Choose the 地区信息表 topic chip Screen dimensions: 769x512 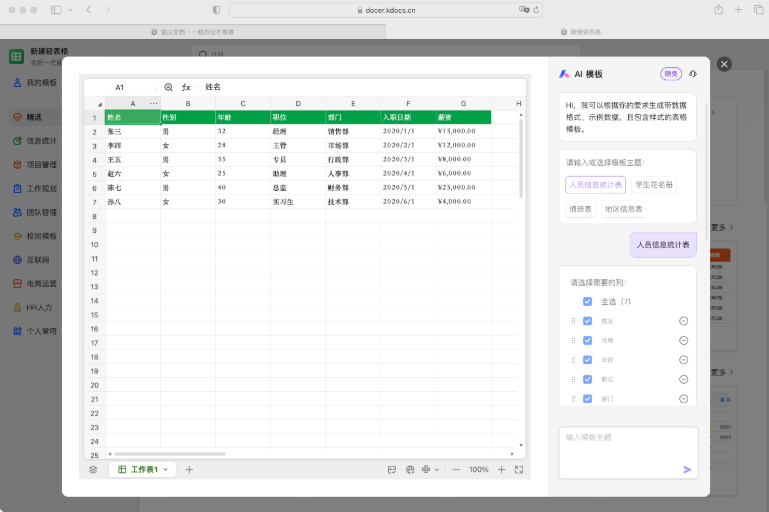coord(623,209)
